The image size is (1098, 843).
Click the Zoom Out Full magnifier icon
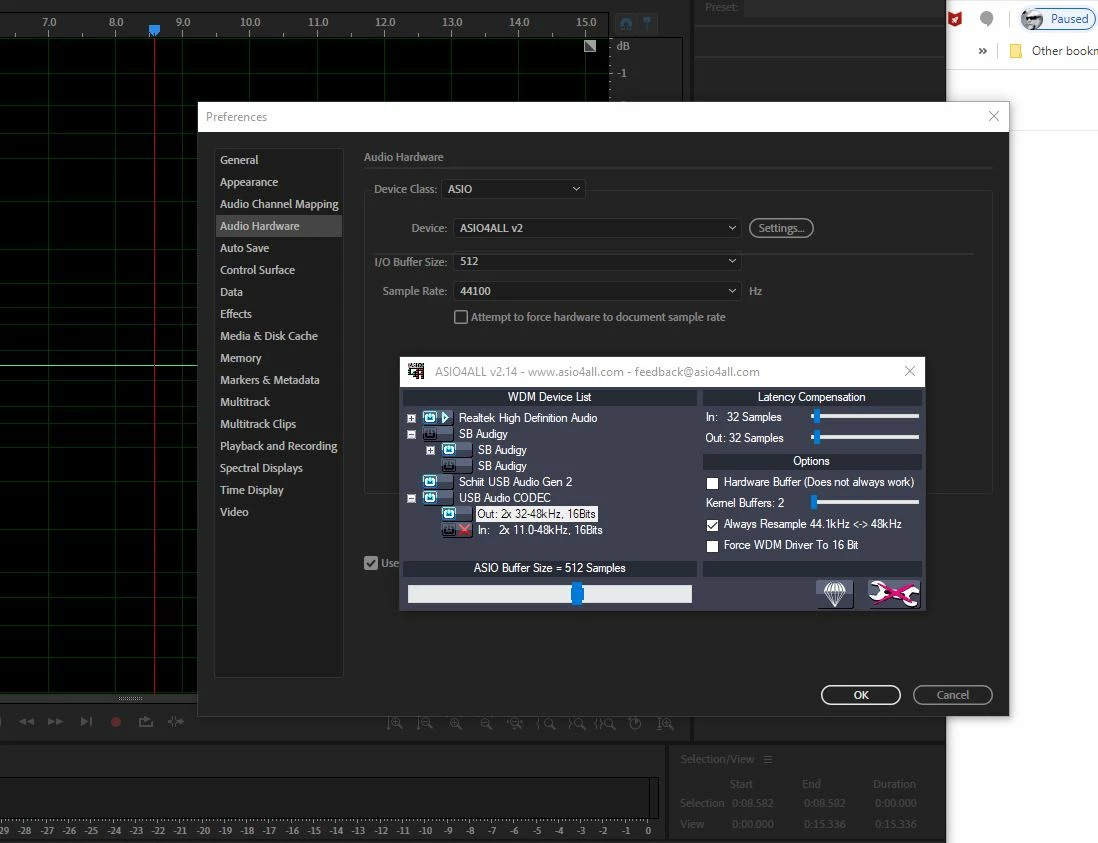pyautogui.click(x=515, y=723)
